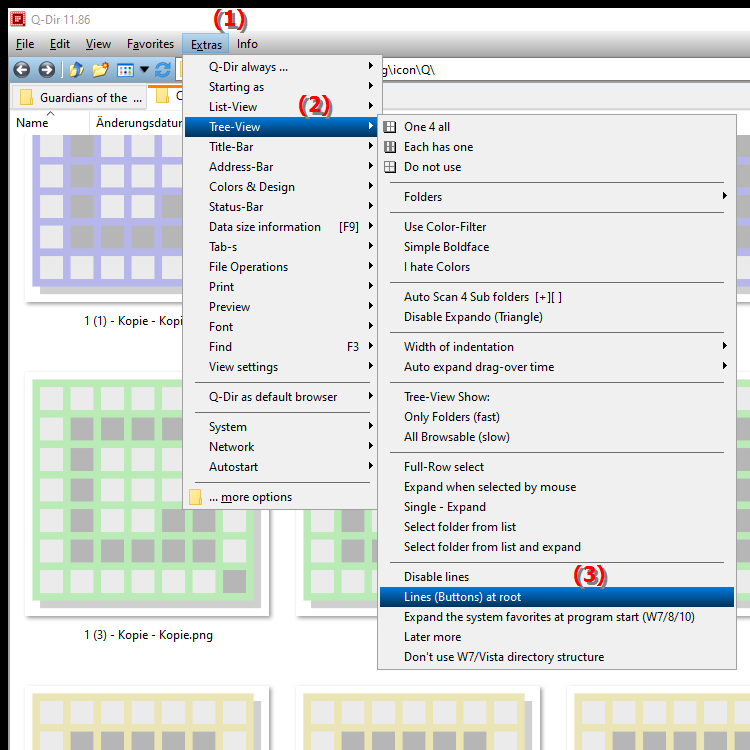The image size is (750, 750).
Task: Click the Q-Dir application icon in title bar
Action: click(x=18, y=19)
